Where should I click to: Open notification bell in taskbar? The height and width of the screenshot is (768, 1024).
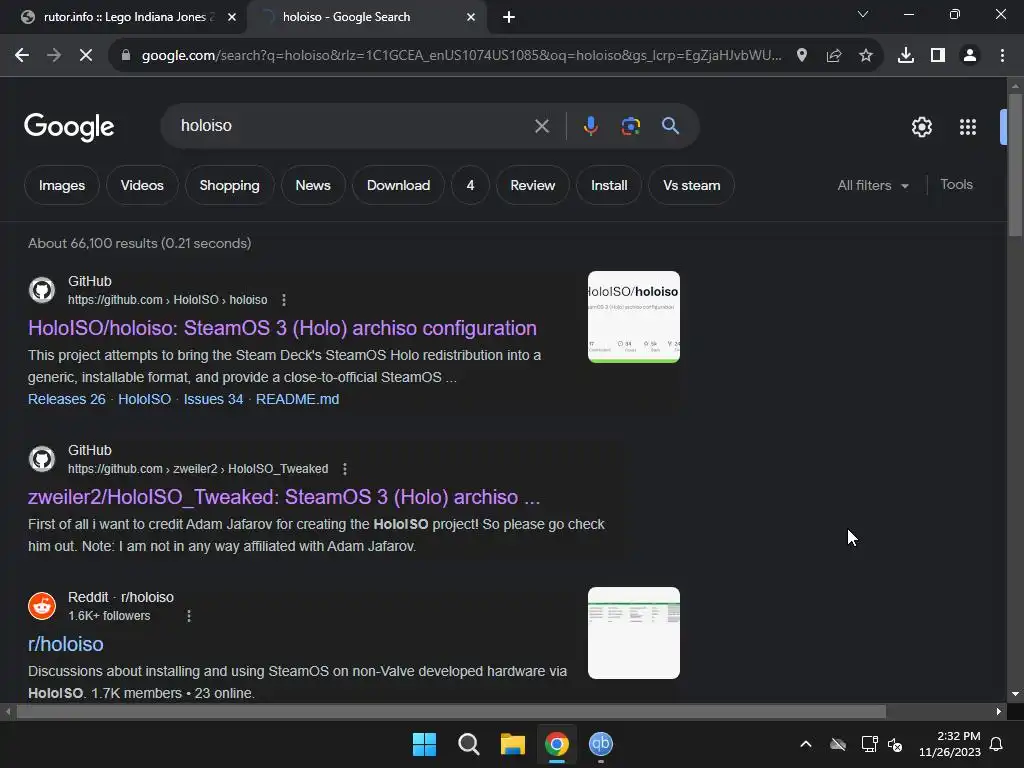coord(997,744)
